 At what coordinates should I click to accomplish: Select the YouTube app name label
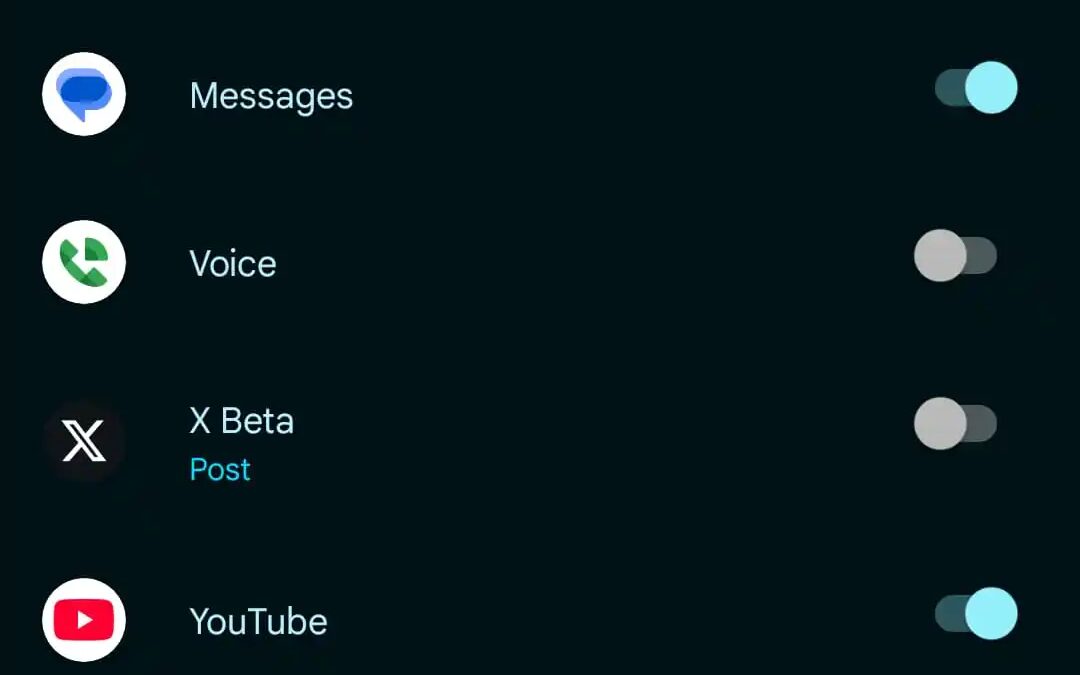[258, 622]
